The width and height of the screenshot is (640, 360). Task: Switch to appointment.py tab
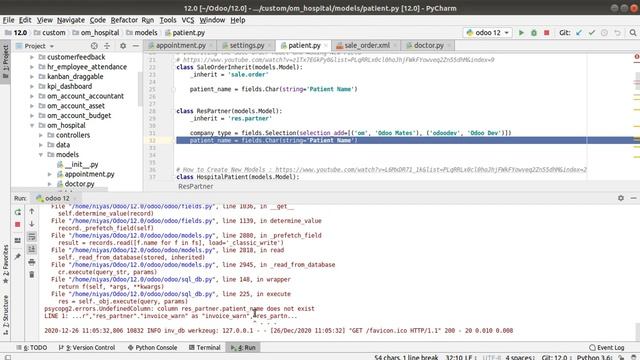click(180, 45)
